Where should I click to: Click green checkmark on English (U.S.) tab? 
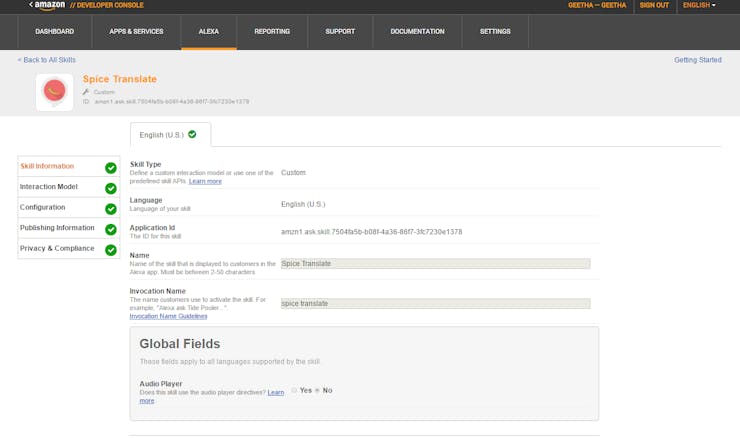(192, 135)
